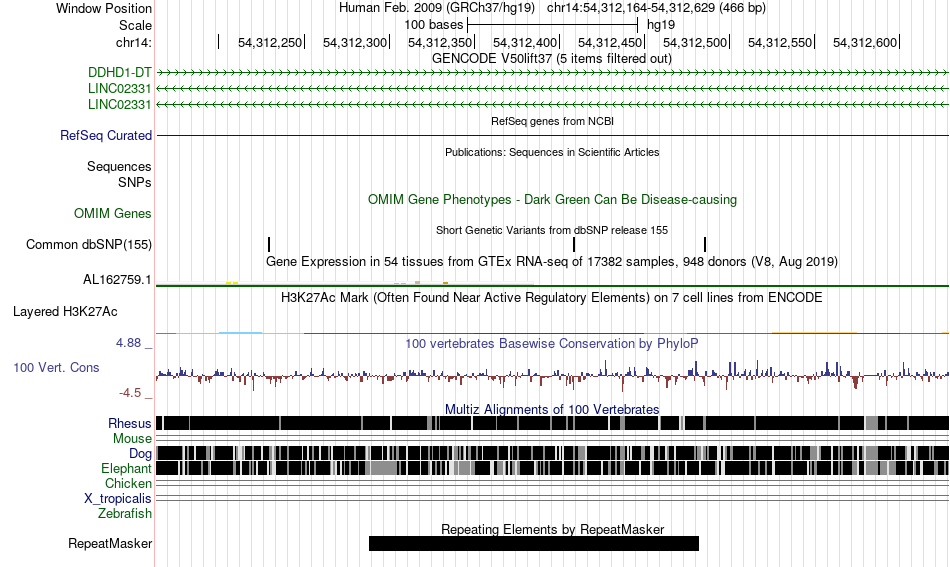Click Multiz Alignments of 100 Vertebrates title
This screenshot has width=950, height=567.
tap(552, 410)
